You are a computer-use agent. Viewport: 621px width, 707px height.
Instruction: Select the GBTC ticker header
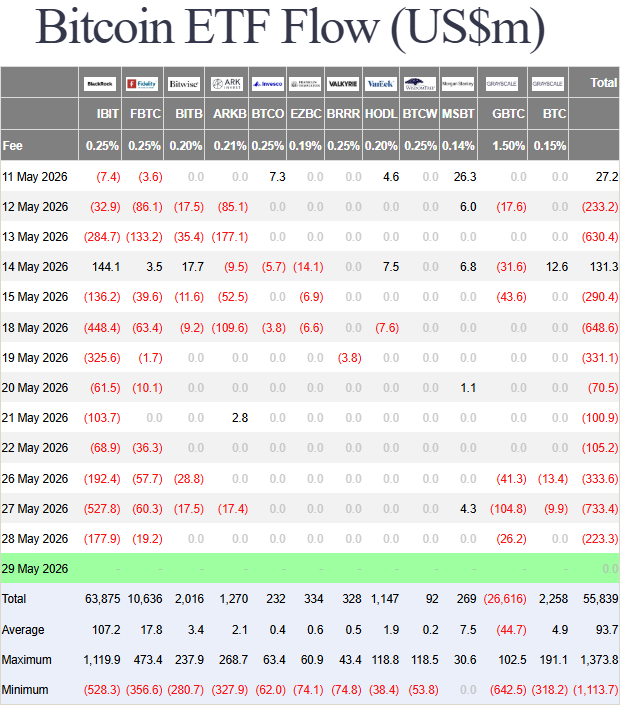[508, 114]
